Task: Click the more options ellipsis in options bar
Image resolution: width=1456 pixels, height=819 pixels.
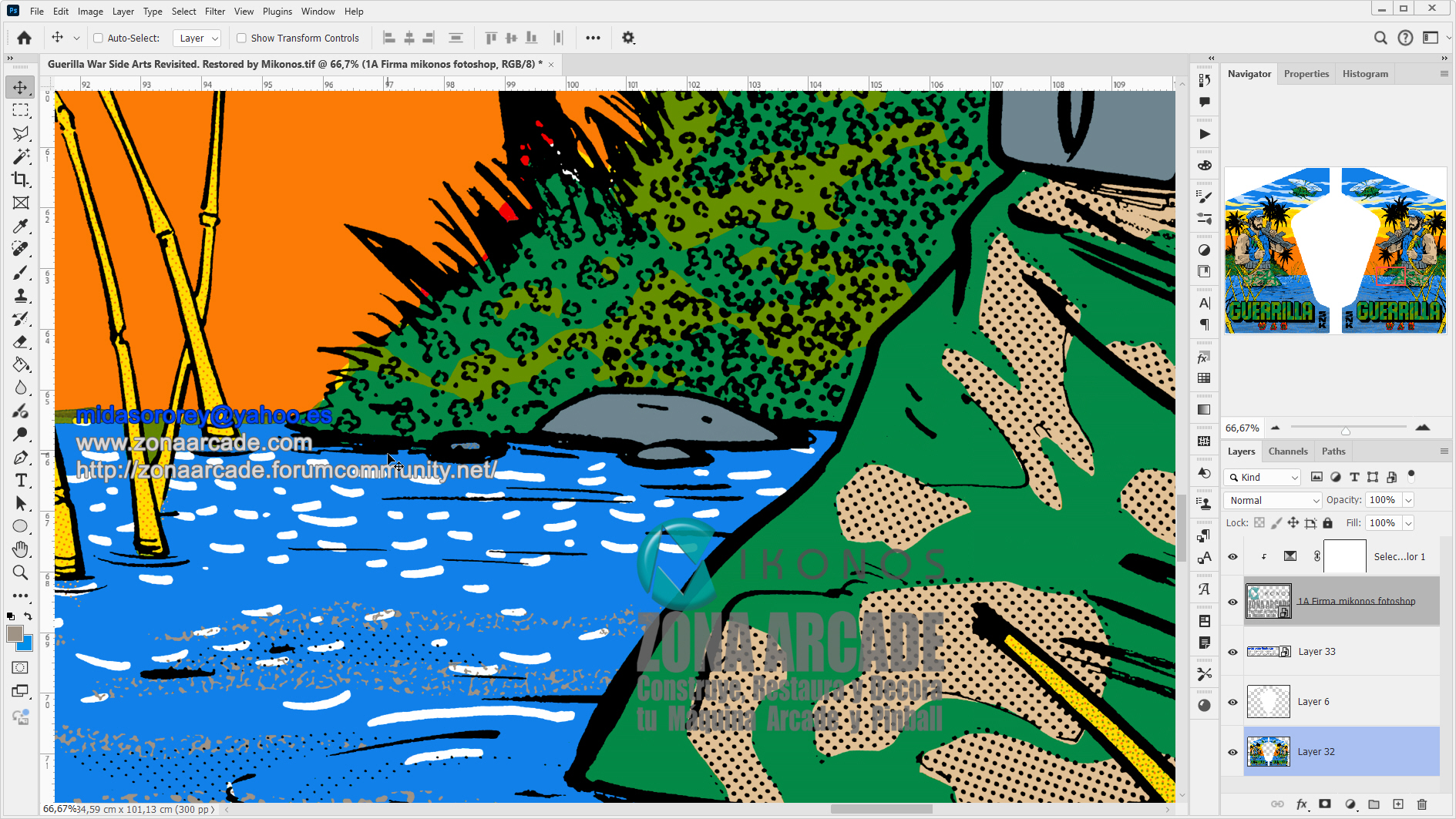Action: [x=593, y=38]
